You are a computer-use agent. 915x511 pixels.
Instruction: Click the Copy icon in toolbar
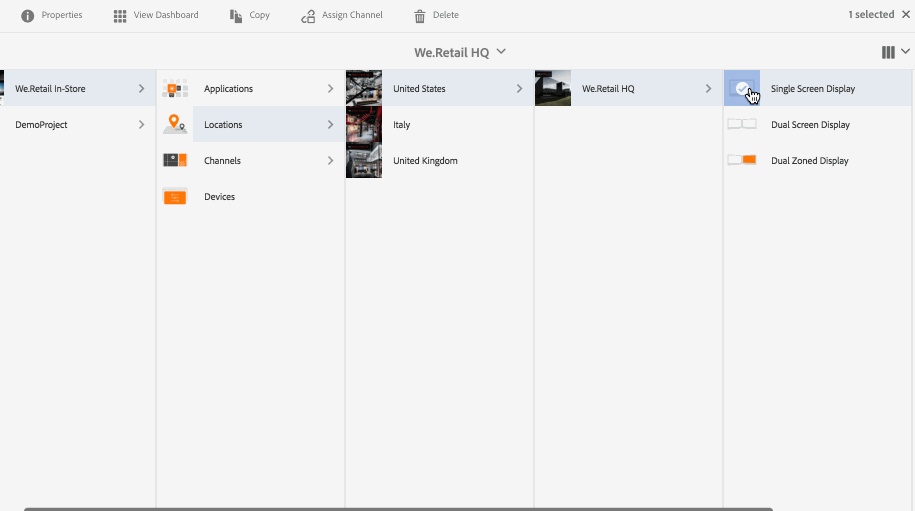pos(236,16)
